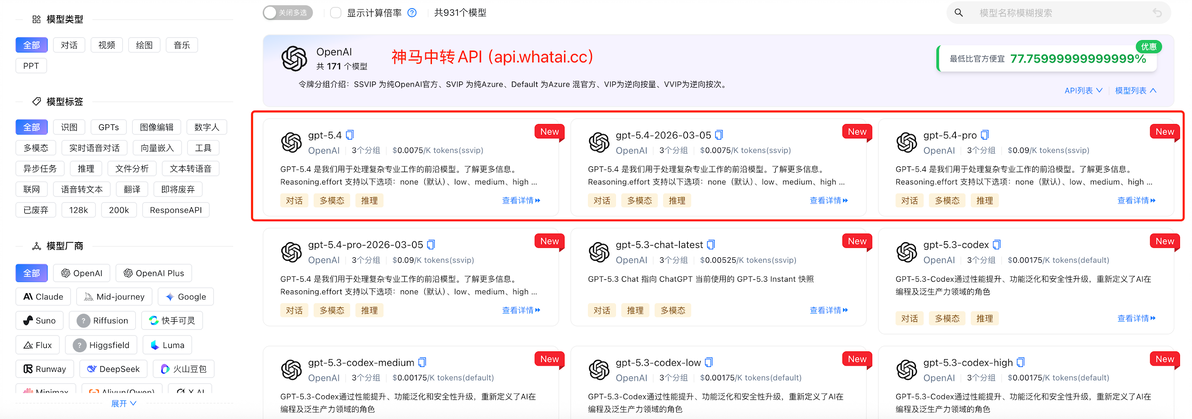Select the 多模态 tag in left sidebar

click(x=36, y=148)
